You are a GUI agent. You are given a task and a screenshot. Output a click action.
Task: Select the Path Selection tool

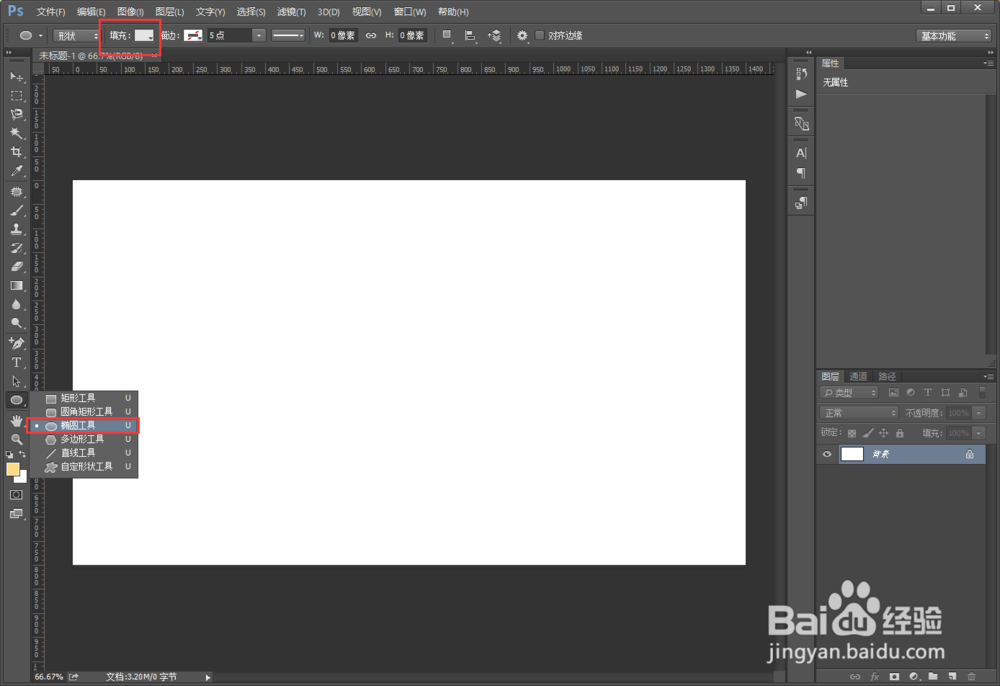tap(16, 381)
